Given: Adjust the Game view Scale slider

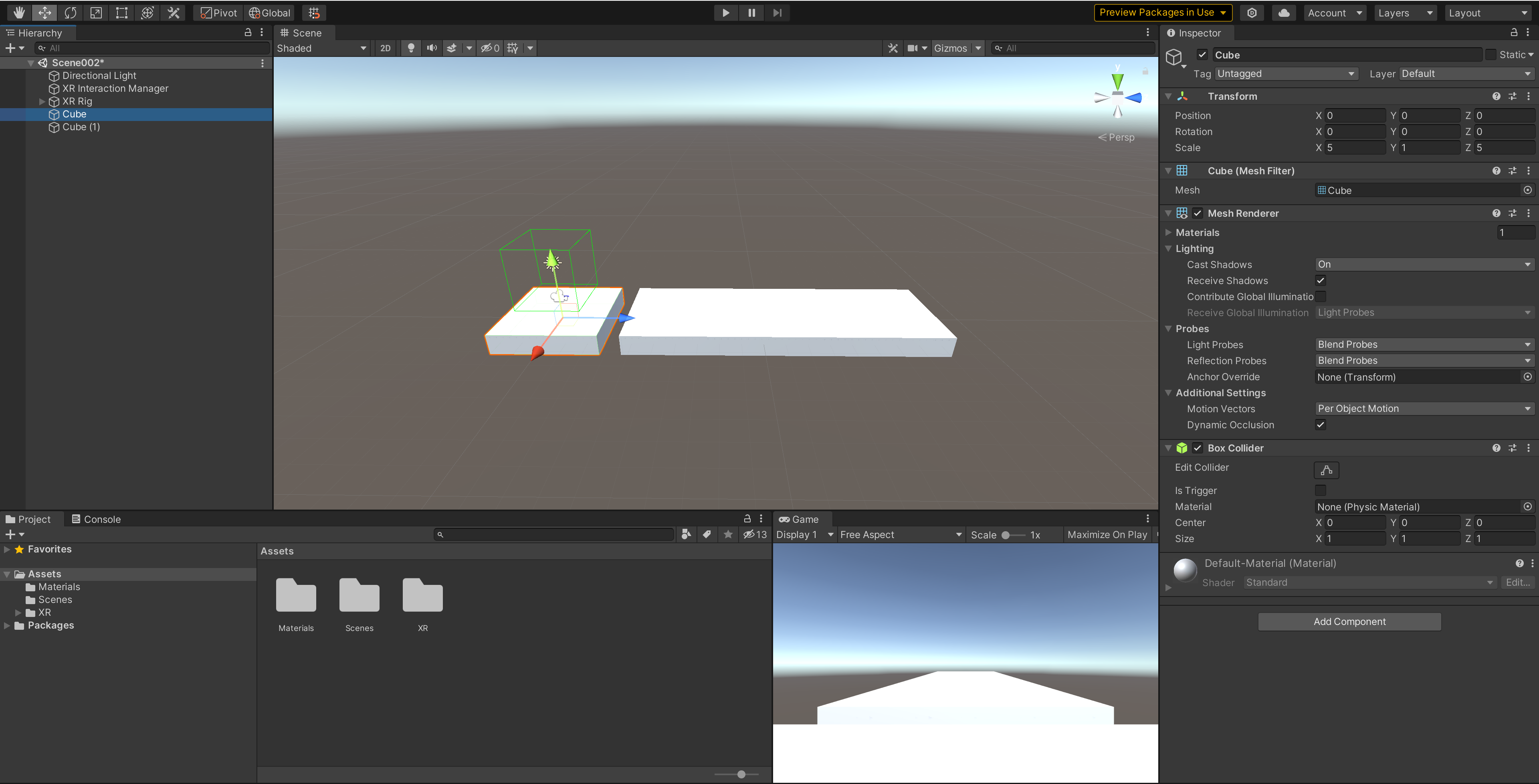Looking at the screenshot, I should pyautogui.click(x=1006, y=534).
